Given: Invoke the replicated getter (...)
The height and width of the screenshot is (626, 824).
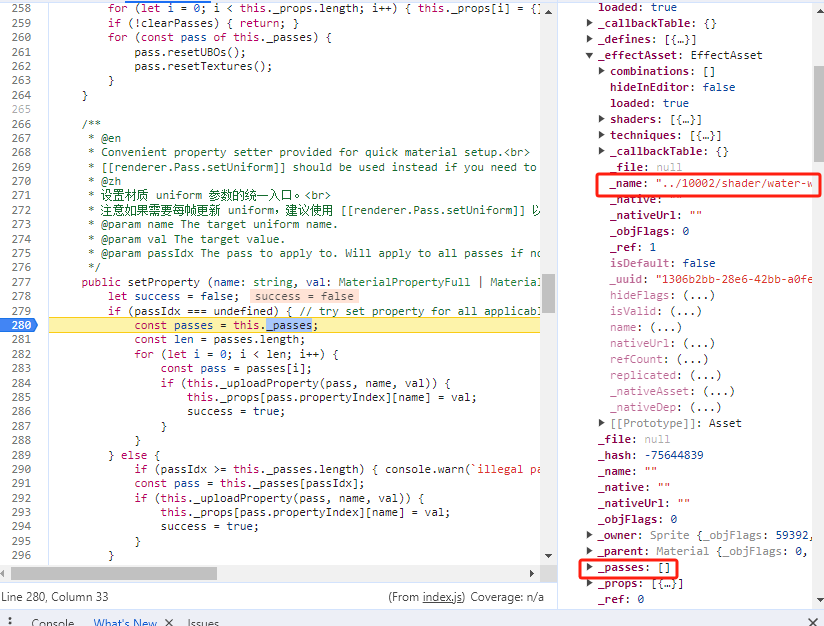Looking at the screenshot, I should click(705, 375).
